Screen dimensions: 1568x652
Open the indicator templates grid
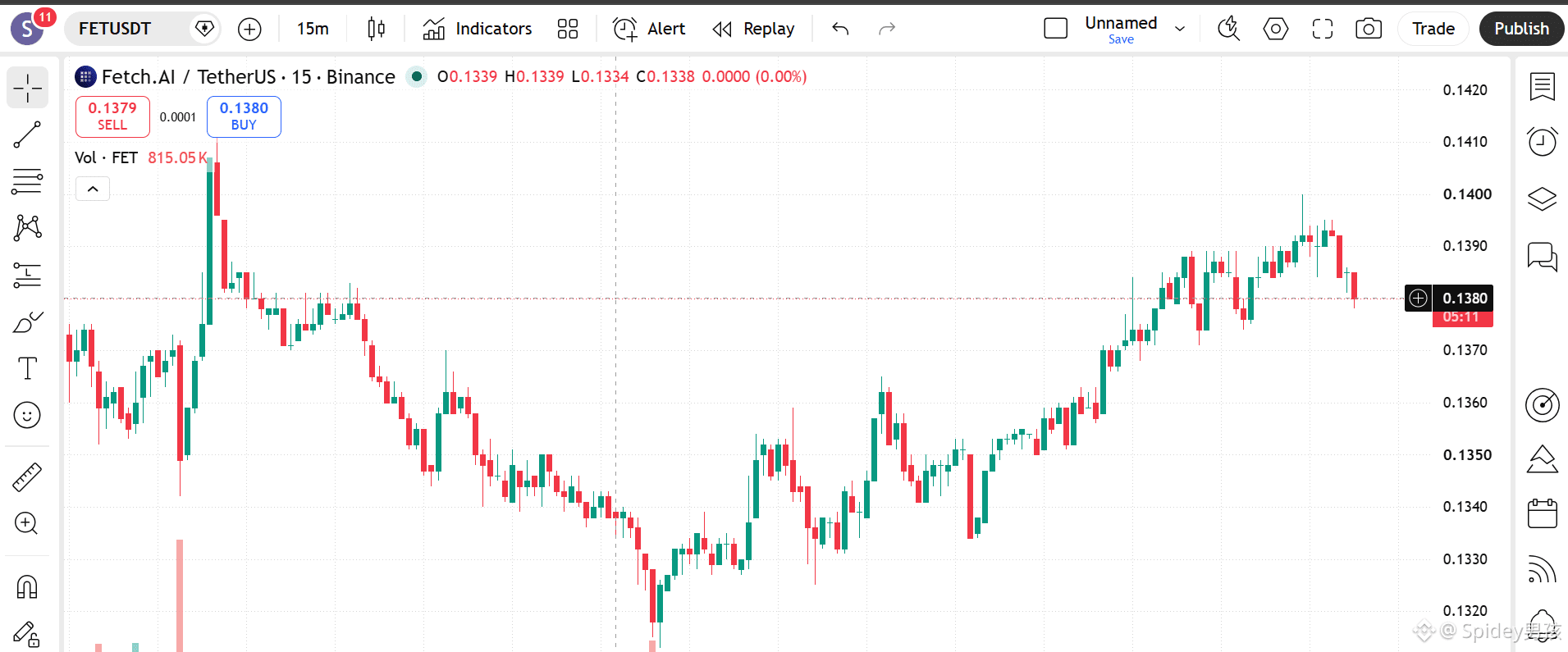tap(568, 29)
